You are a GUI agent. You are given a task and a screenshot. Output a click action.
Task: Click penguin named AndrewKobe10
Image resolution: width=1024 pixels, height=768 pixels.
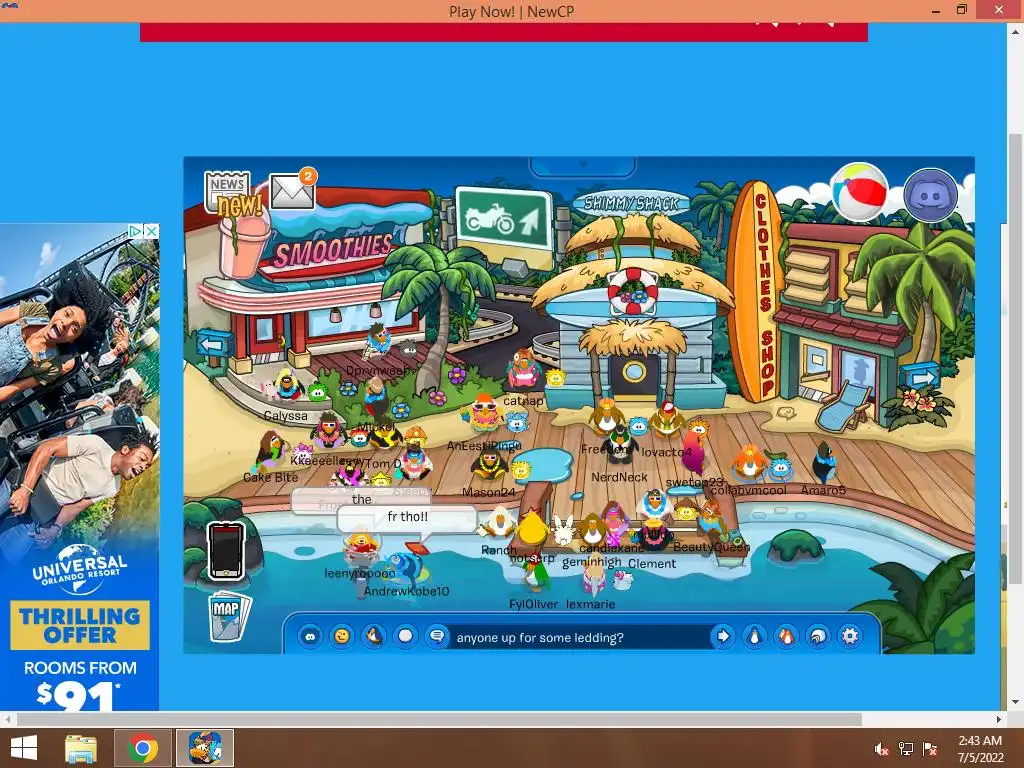406,567
